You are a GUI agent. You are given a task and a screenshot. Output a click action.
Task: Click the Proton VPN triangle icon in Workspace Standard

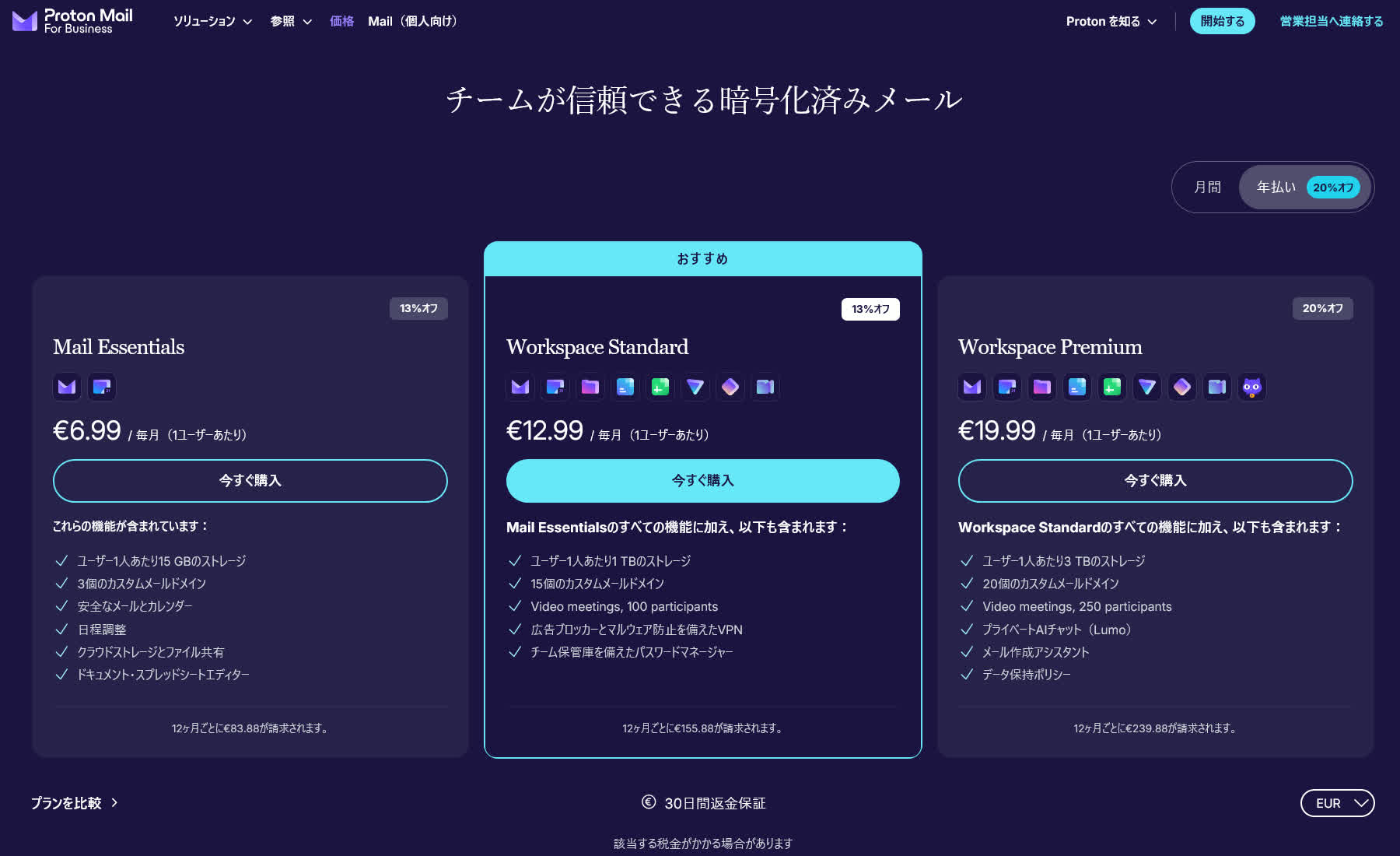pyautogui.click(x=695, y=387)
